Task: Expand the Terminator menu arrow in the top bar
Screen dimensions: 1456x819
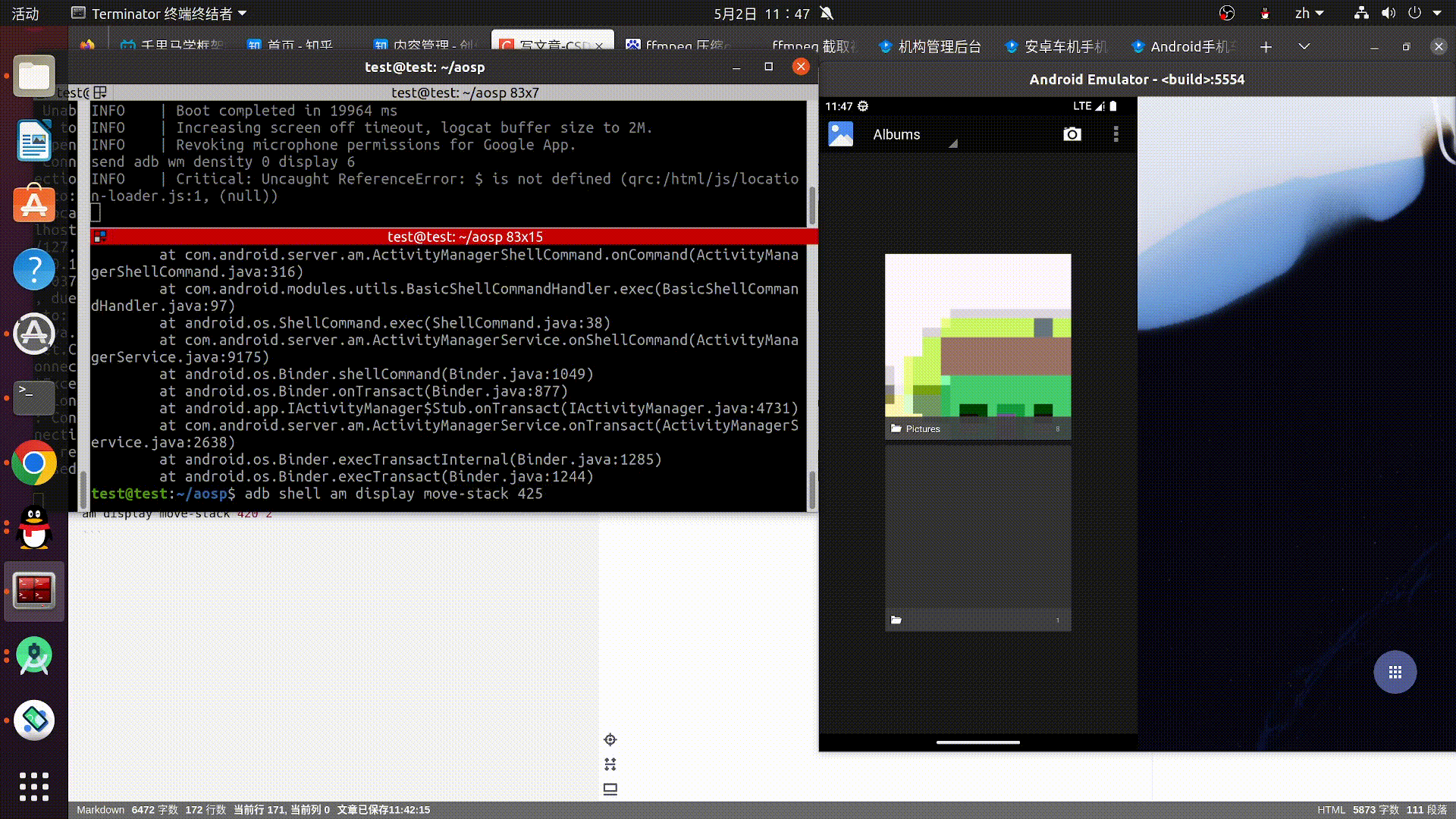Action: click(x=241, y=13)
